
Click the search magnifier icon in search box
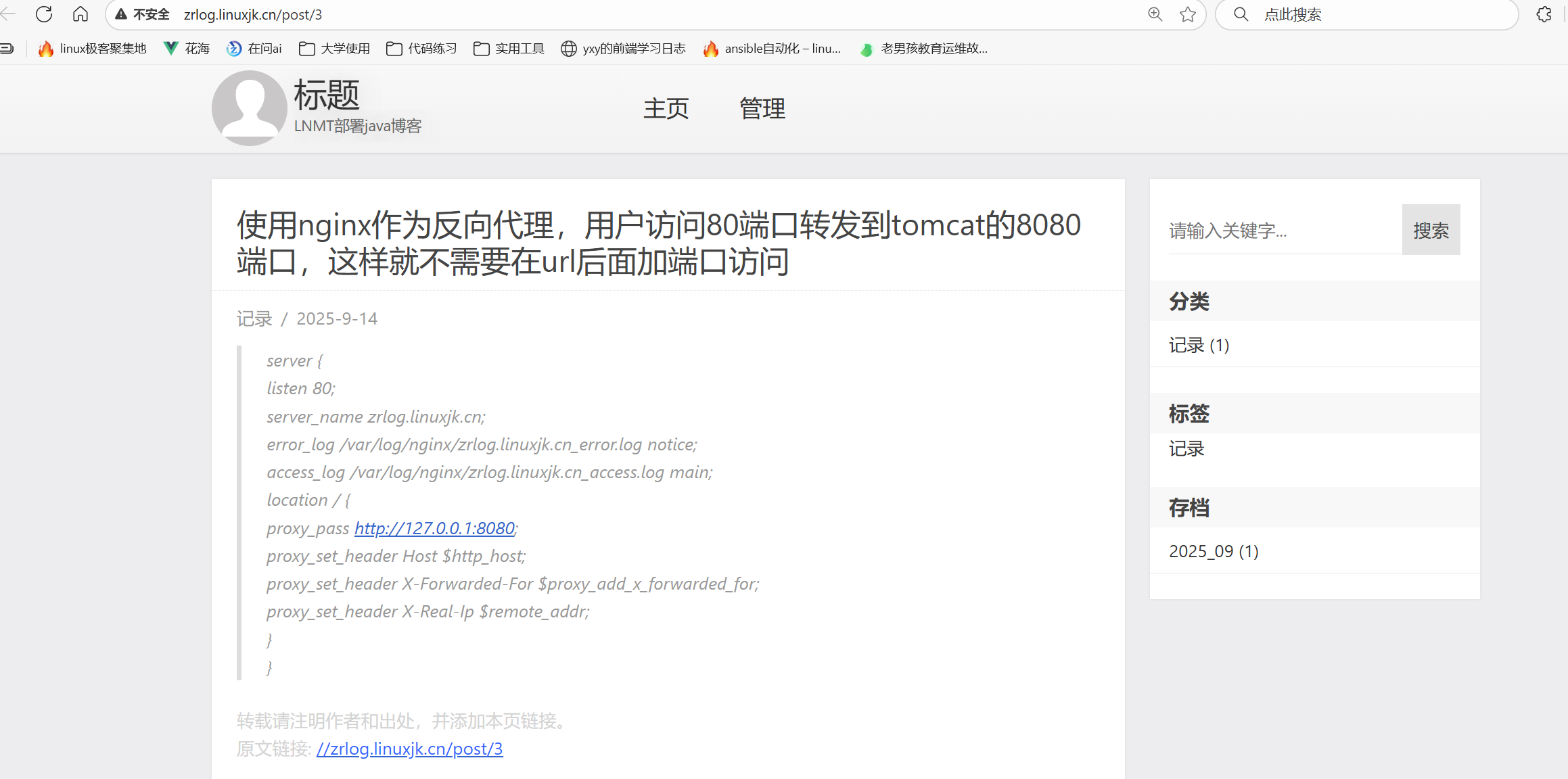click(x=1241, y=14)
